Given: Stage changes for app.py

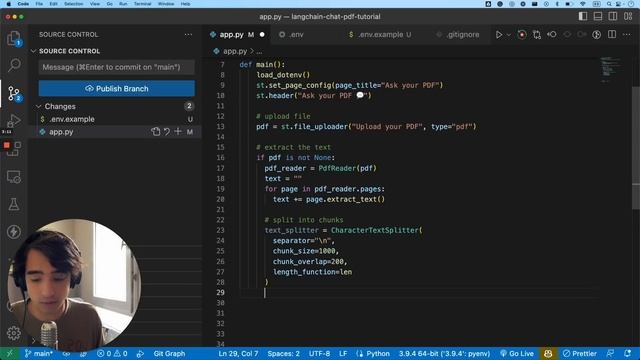Looking at the screenshot, I should pos(178,132).
